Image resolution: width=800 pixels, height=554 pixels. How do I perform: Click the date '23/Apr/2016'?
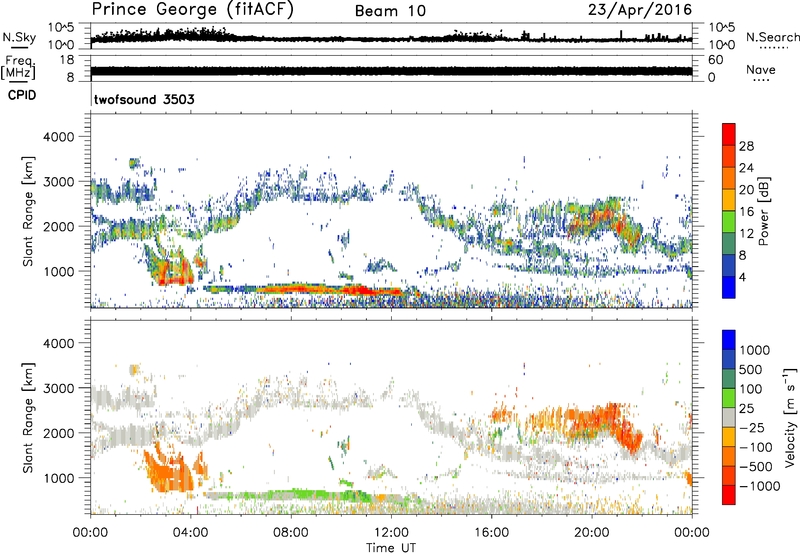(x=640, y=10)
